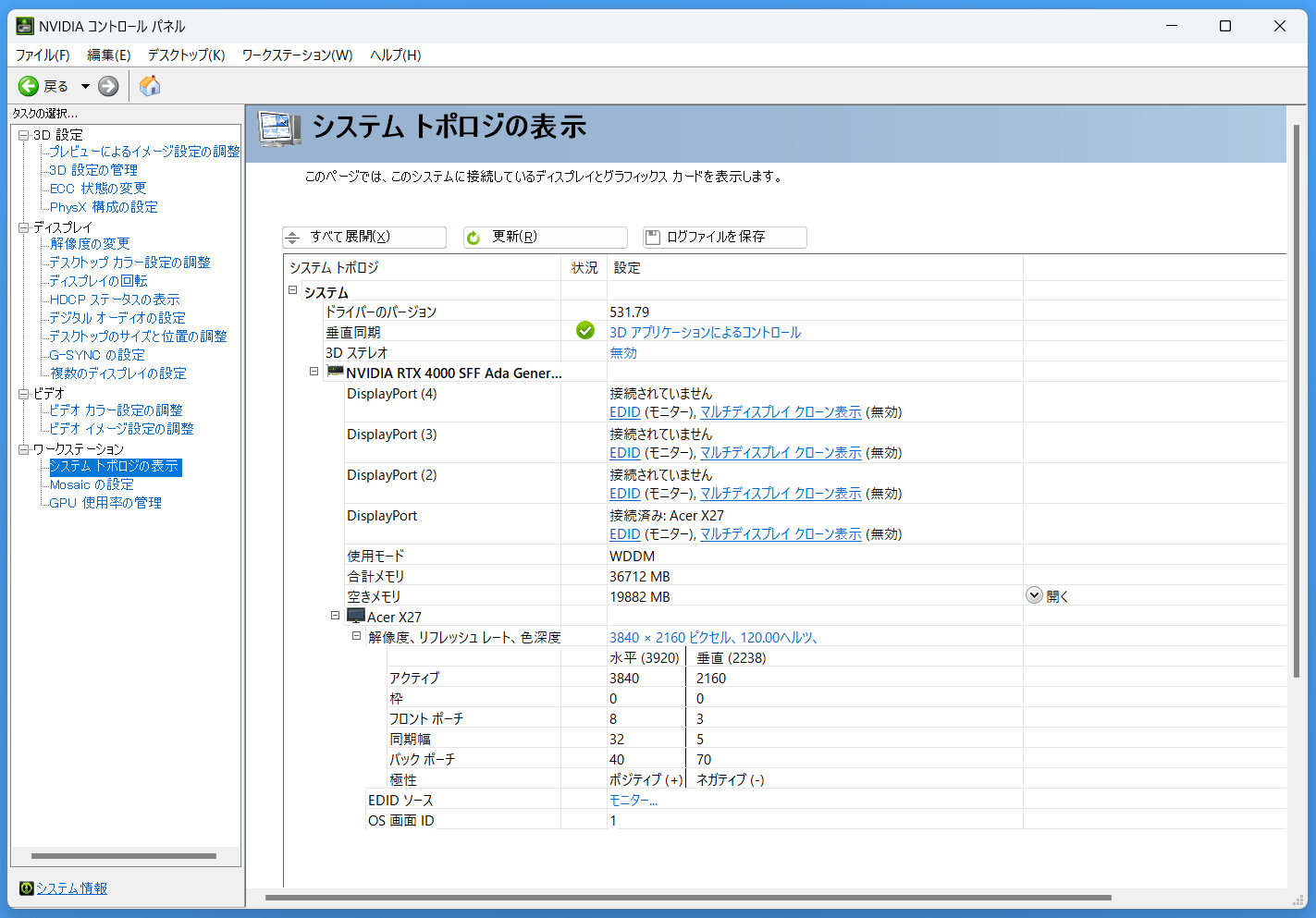Click the NVIDIA icon beside システム情報

coord(26,888)
